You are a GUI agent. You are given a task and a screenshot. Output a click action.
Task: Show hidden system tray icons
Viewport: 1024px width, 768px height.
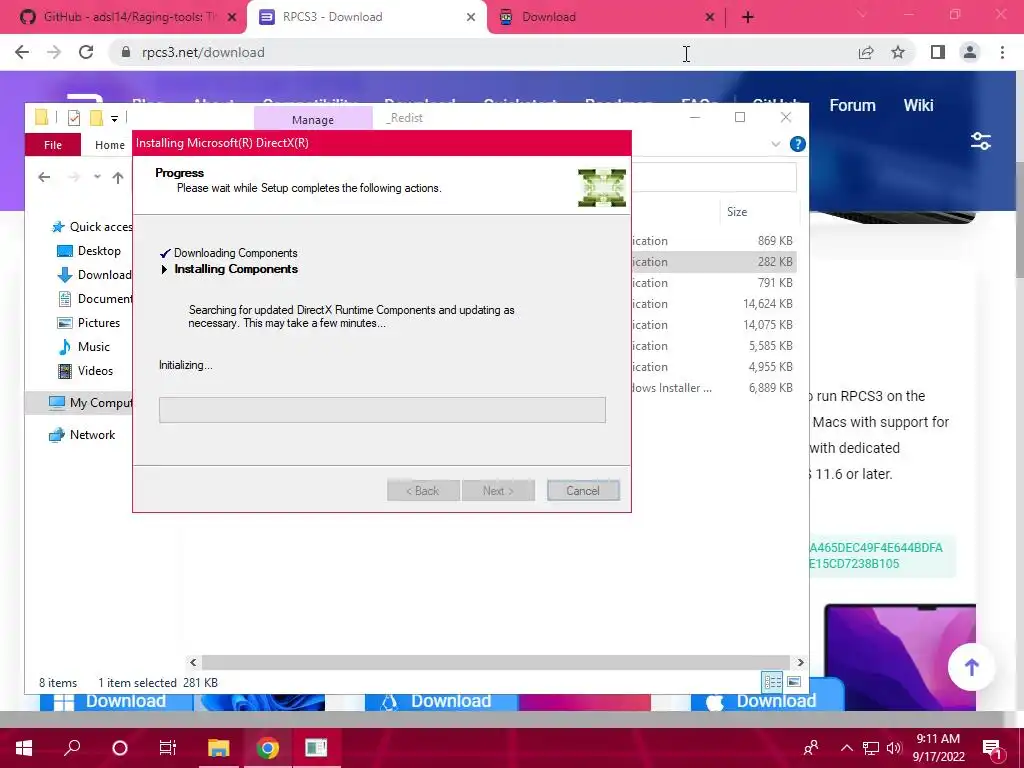click(x=846, y=748)
